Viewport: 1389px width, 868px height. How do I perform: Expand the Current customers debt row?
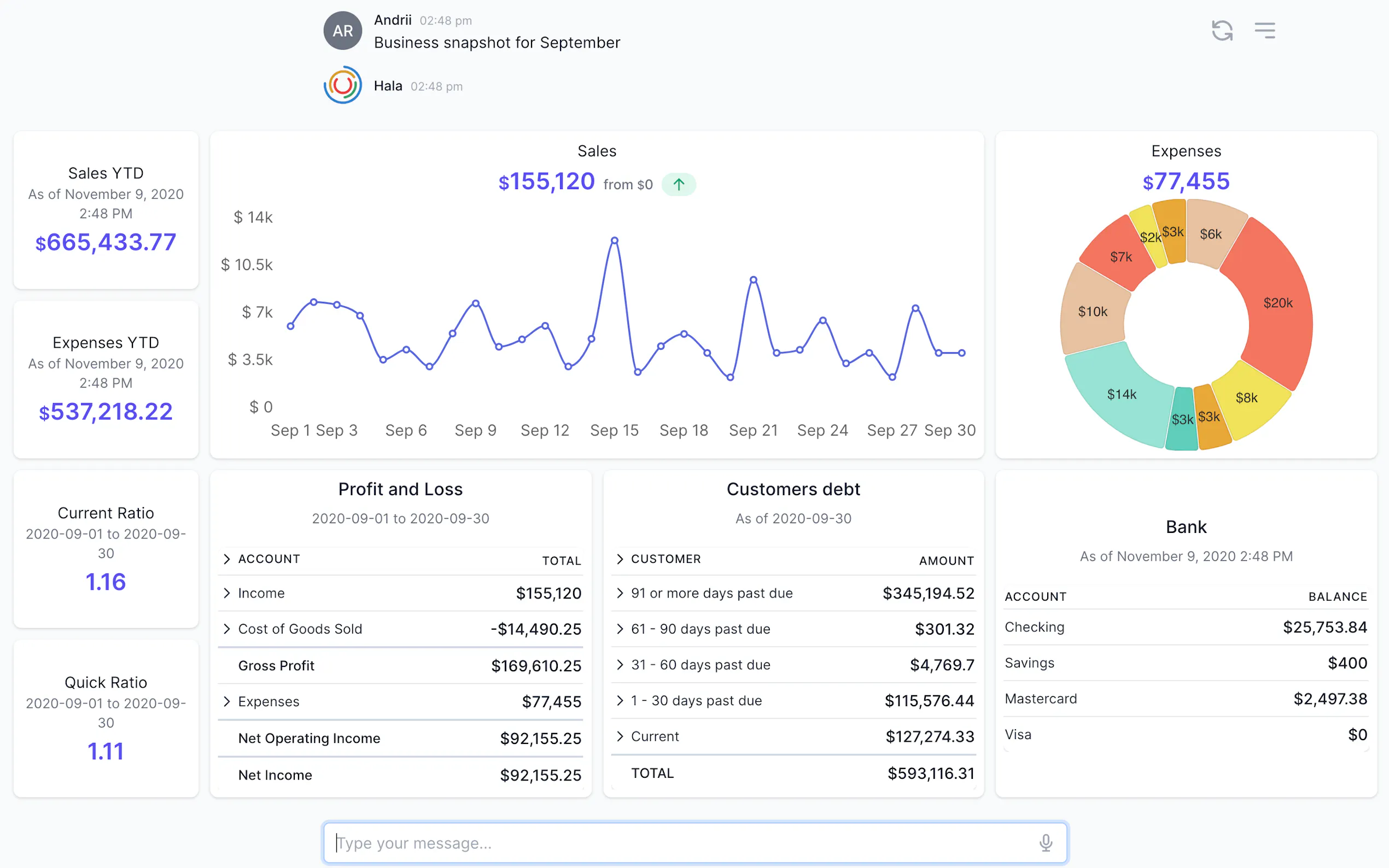tap(620, 736)
